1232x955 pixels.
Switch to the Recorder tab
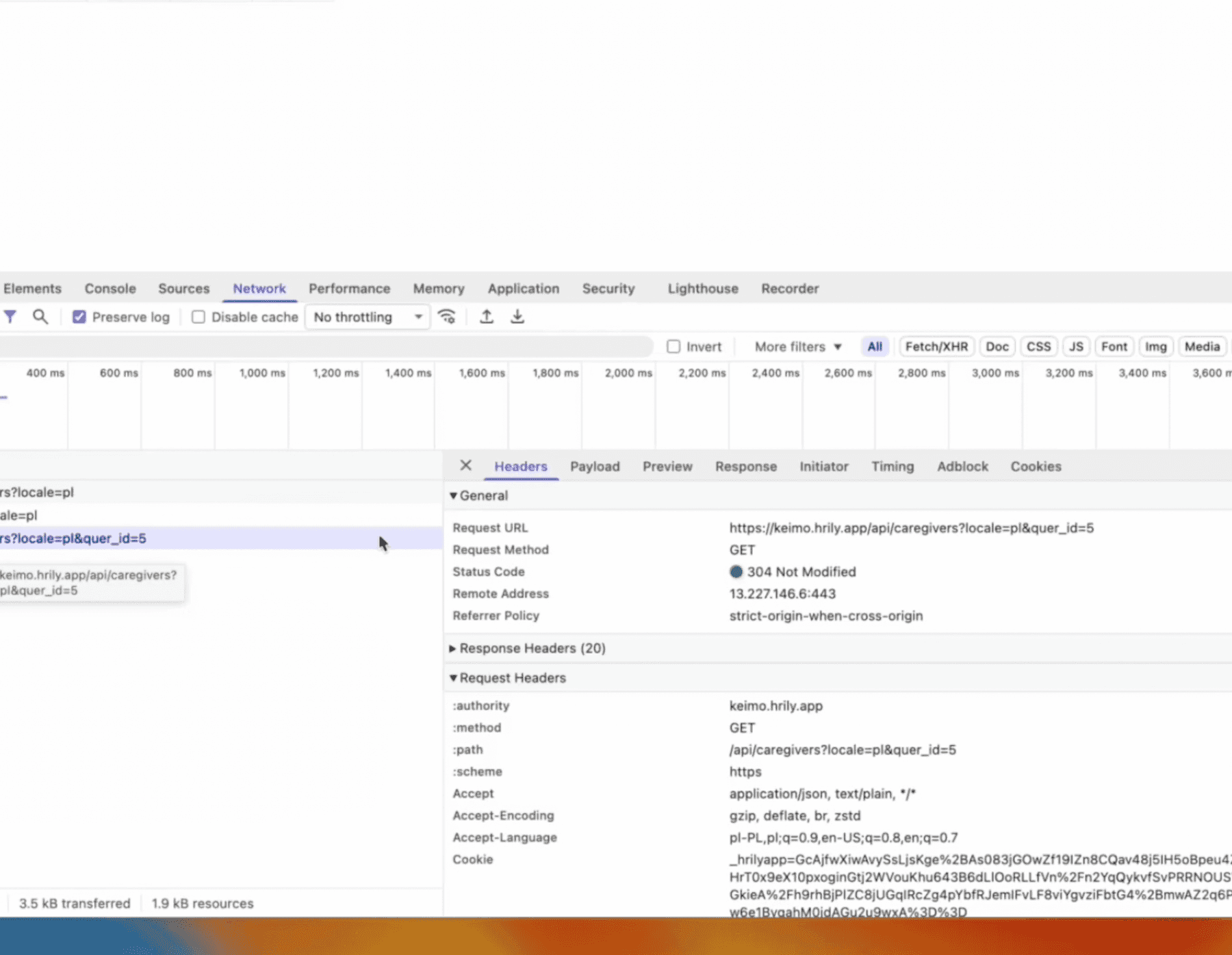790,289
